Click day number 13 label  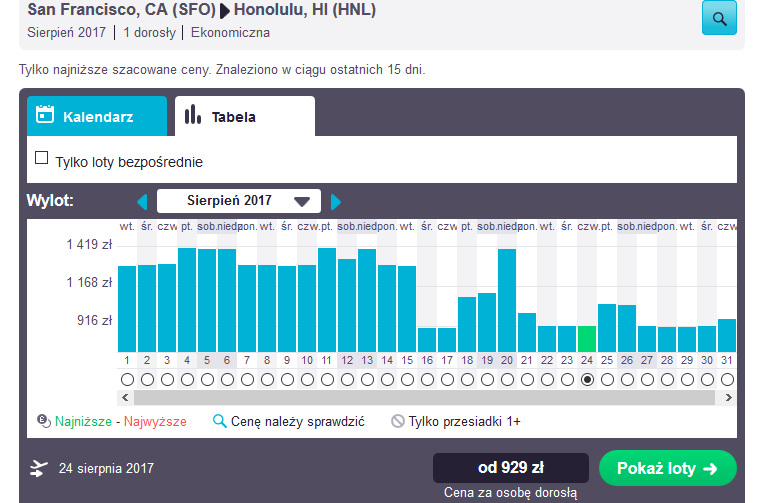367,360
